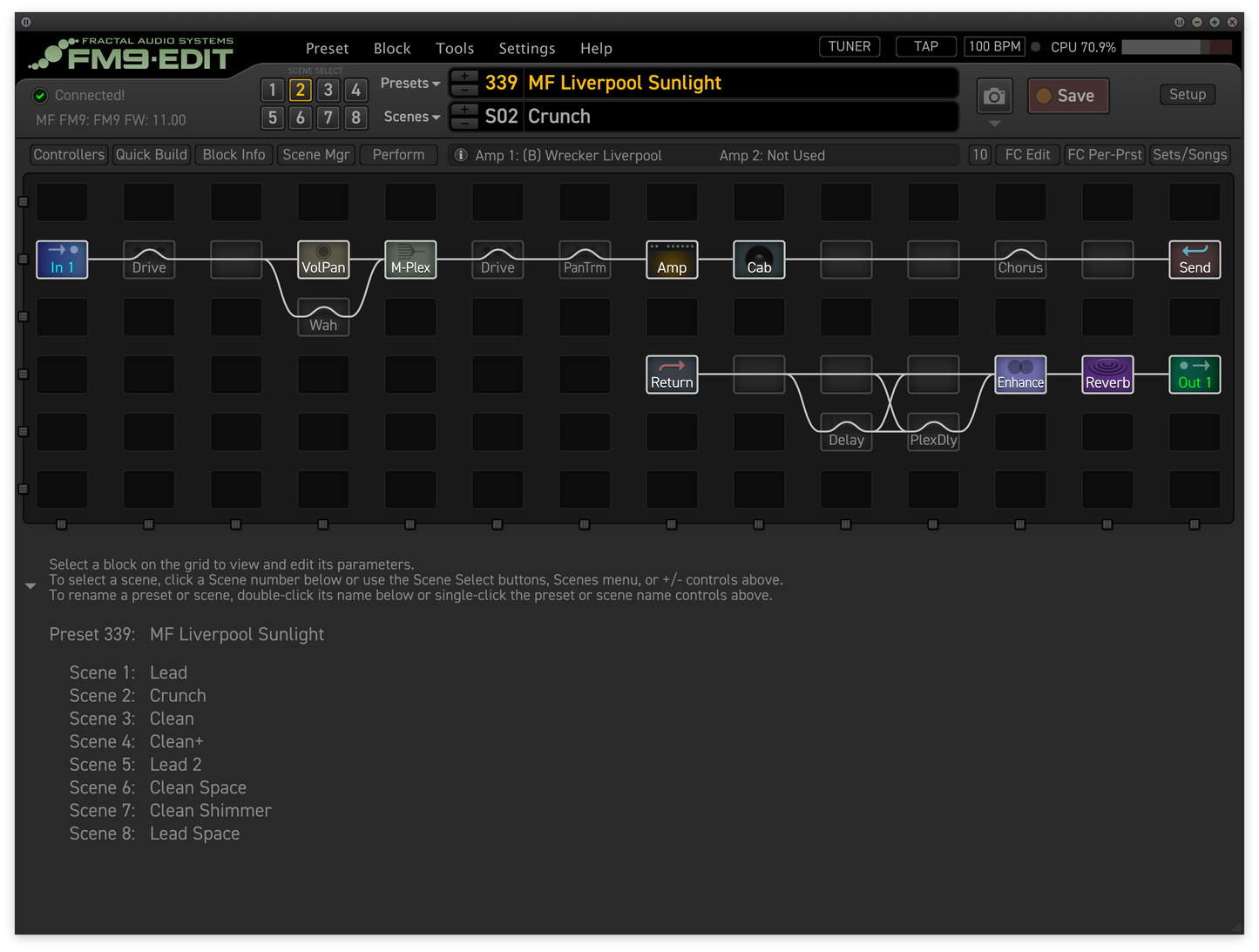
Task: Click the preset name MF Liverpool Sunlight field
Action: coord(741,84)
